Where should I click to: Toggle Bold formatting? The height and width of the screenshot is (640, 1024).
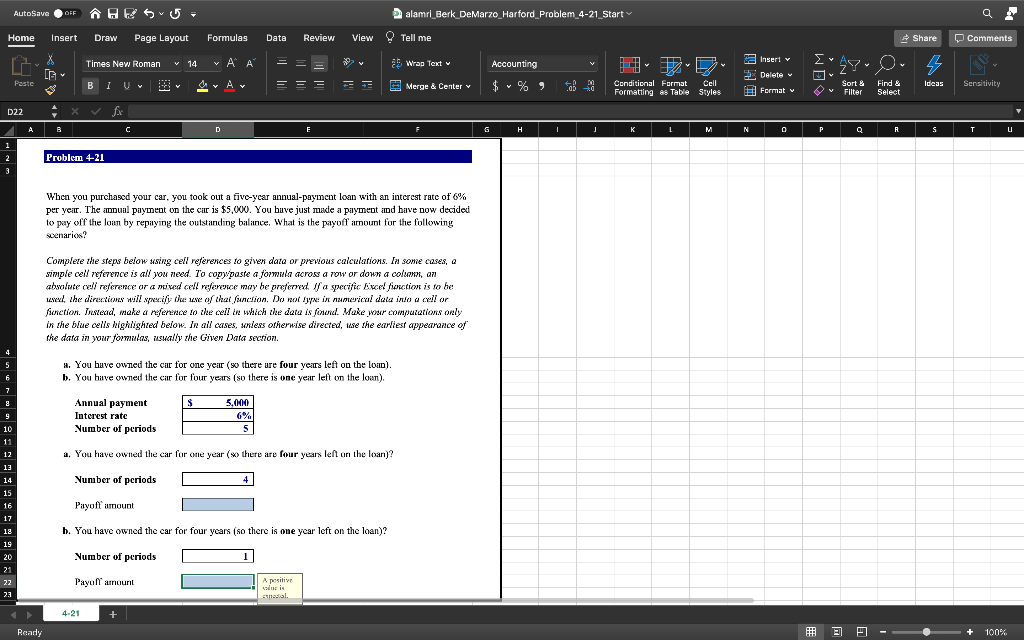click(x=90, y=86)
